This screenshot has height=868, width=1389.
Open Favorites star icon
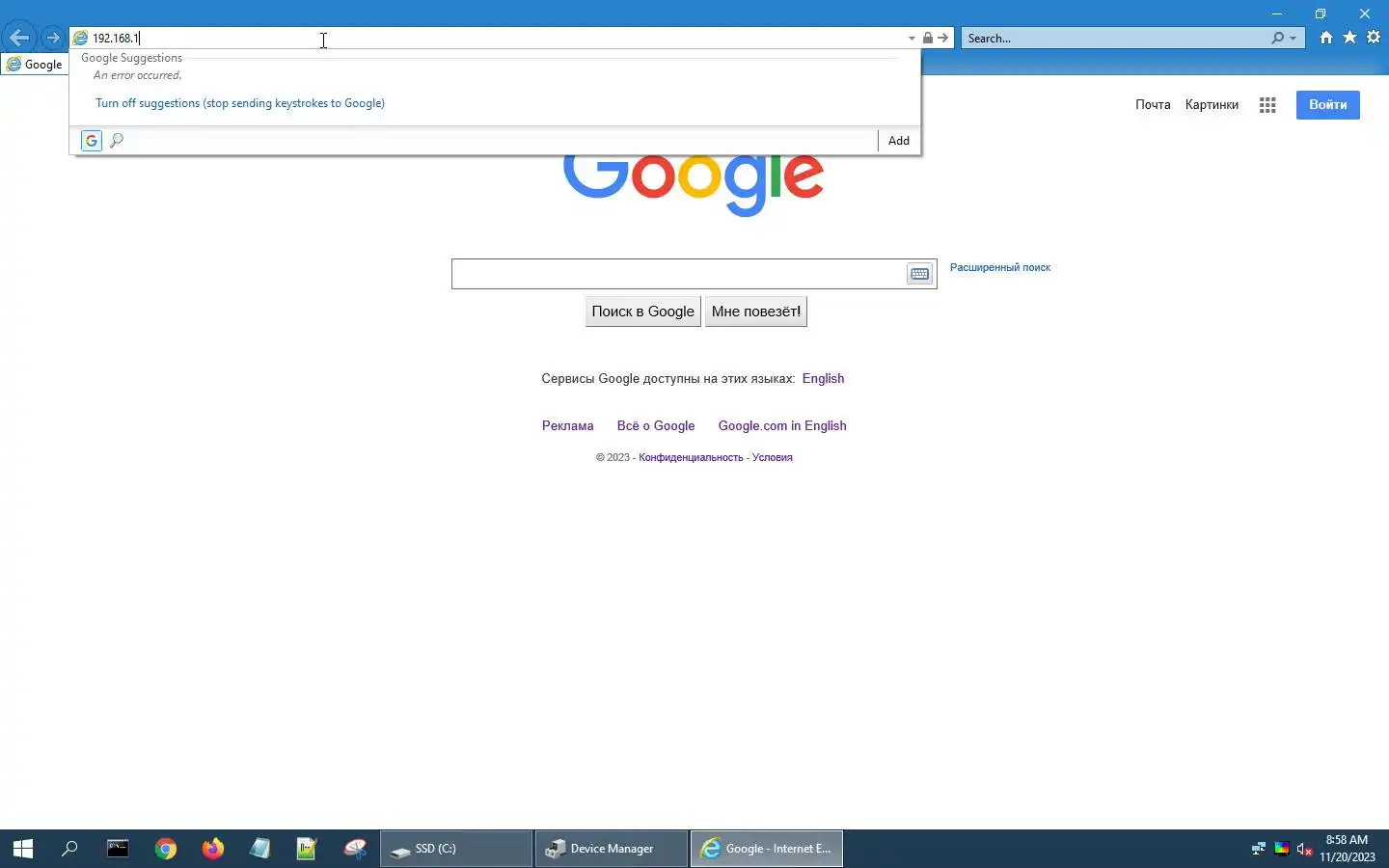click(x=1349, y=38)
